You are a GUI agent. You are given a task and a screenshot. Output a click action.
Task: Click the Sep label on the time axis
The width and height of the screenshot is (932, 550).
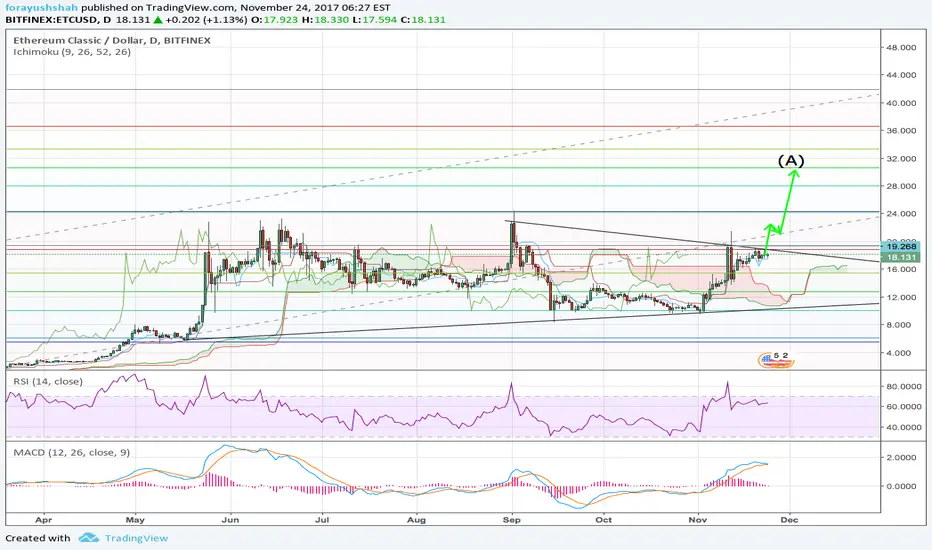click(512, 520)
